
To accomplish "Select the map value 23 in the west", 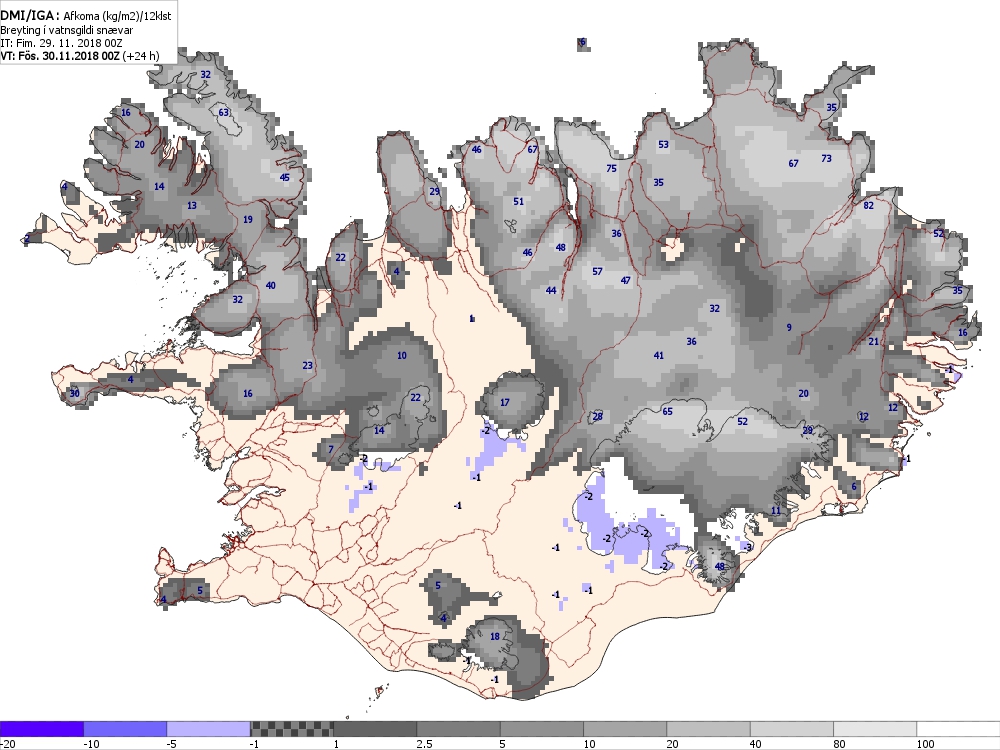I will 308,366.
